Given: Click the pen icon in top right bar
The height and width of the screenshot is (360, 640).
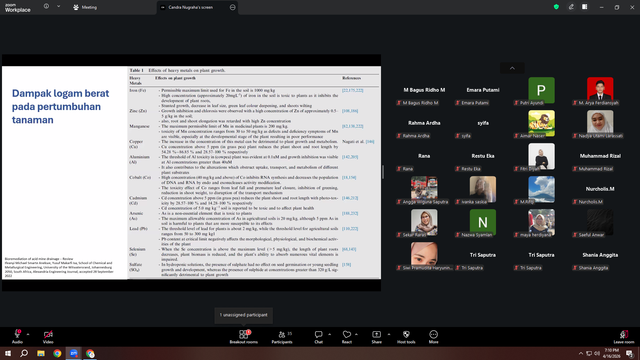Looking at the screenshot, I should [x=571, y=7].
